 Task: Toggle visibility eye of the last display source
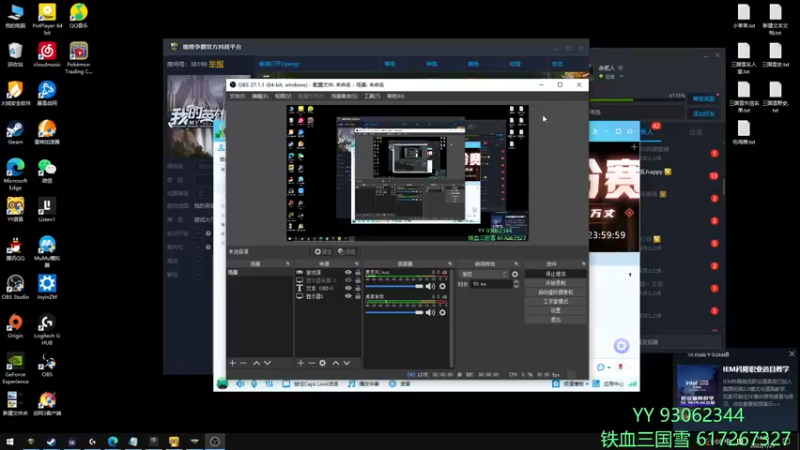(348, 296)
